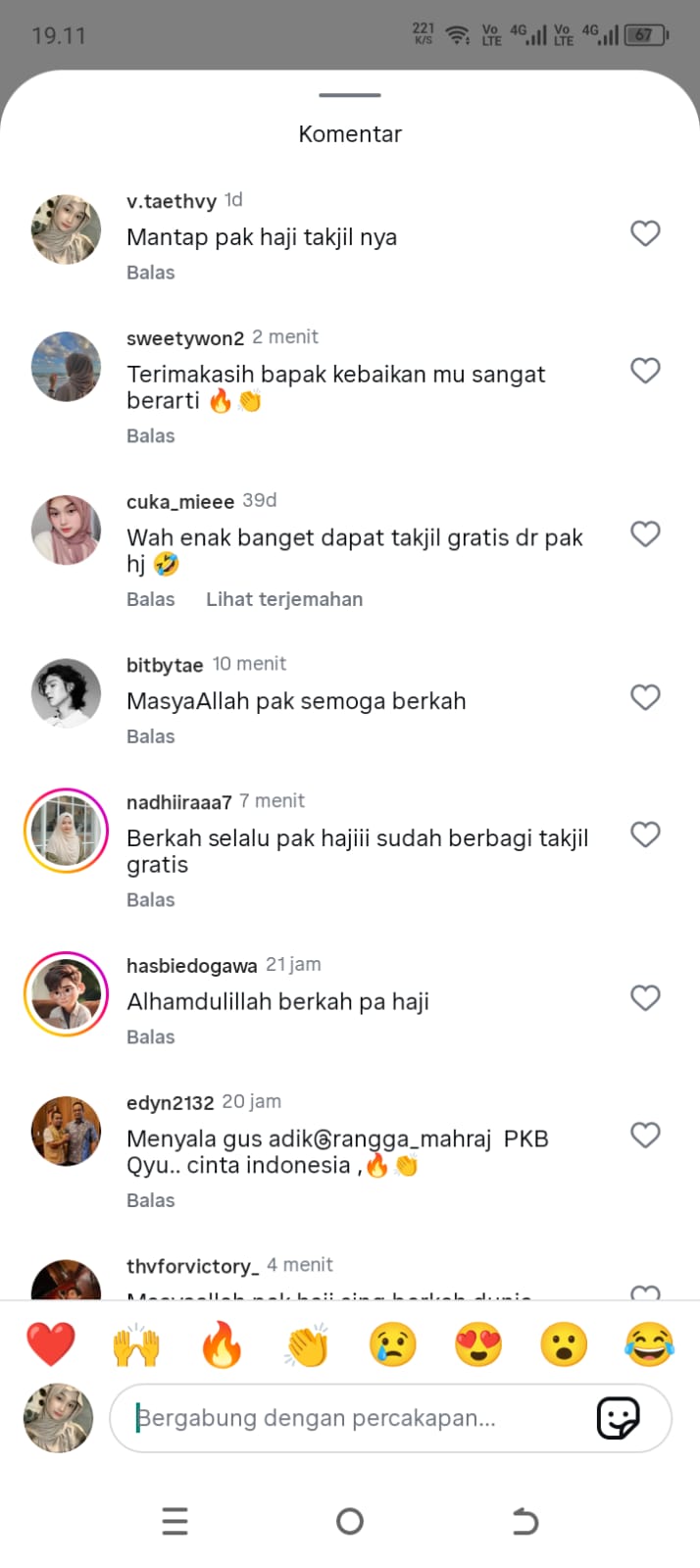
Task: Add the clapping hands emoji
Action: pyautogui.click(x=307, y=1343)
